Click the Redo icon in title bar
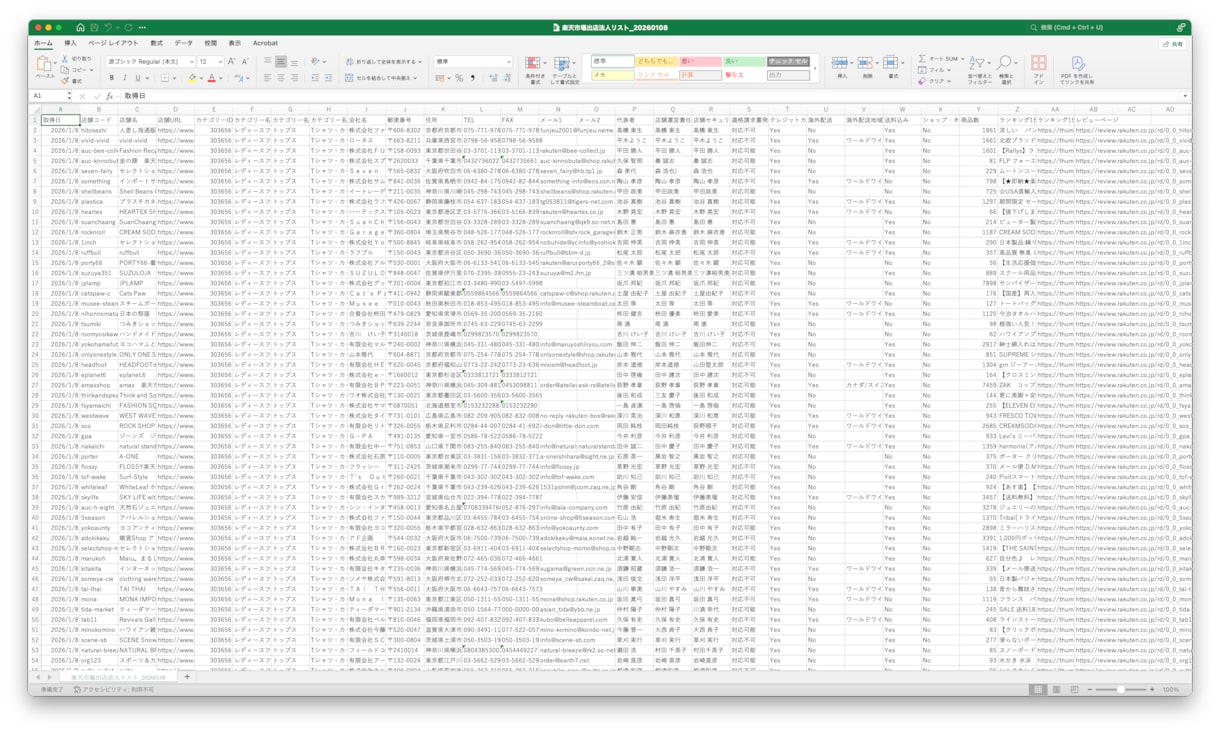 click(x=128, y=28)
